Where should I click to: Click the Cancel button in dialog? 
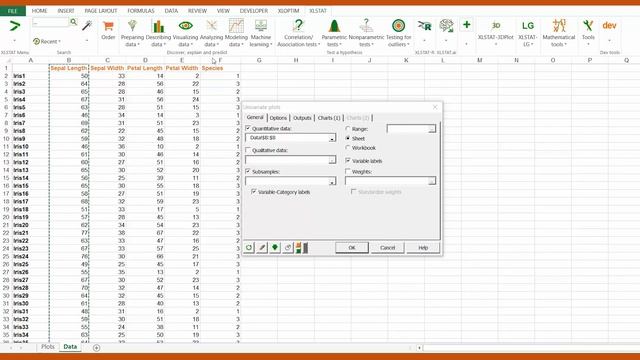pos(387,248)
